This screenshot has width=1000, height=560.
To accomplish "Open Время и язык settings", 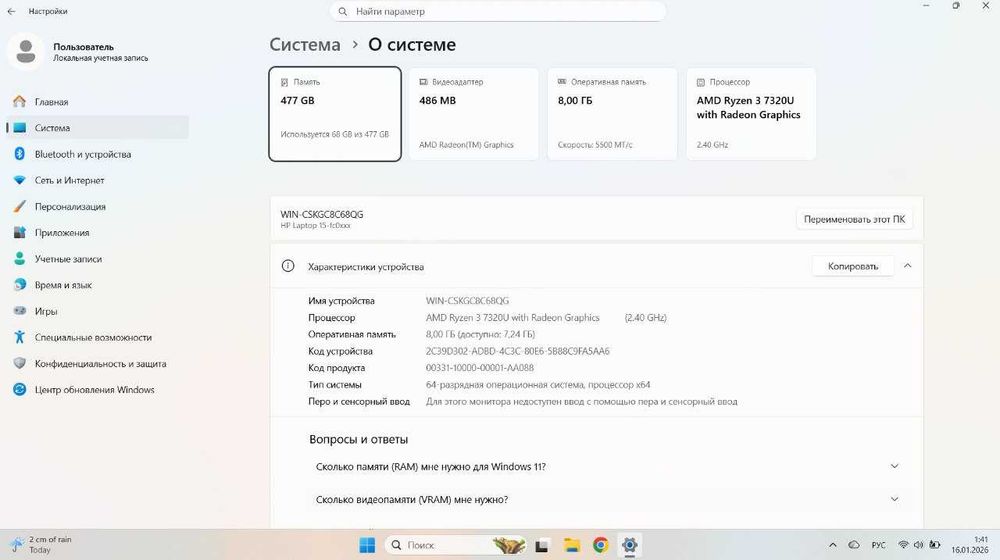I will coord(98,285).
